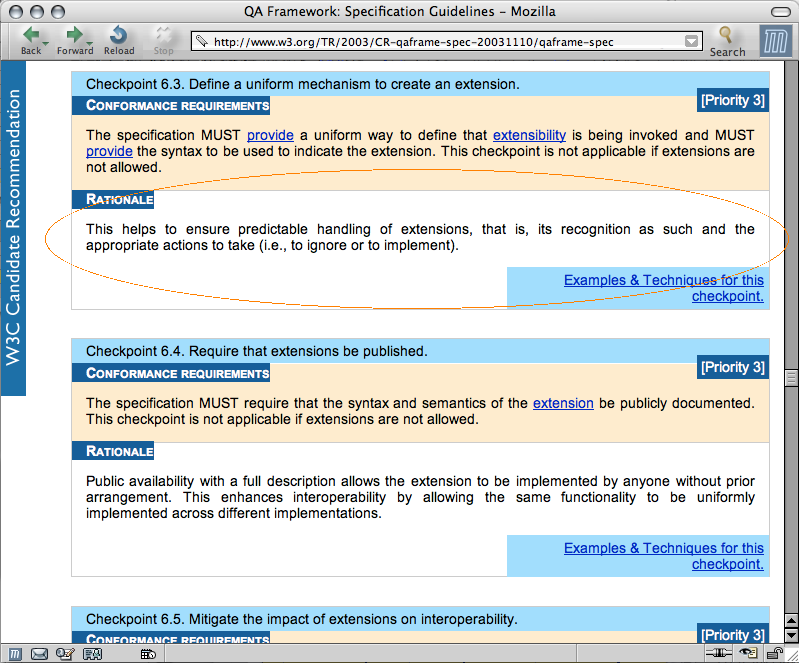This screenshot has height=663, width=799.
Task: Follow the 'extensibility' link in Checkpoint 6.3
Action: 529,135
